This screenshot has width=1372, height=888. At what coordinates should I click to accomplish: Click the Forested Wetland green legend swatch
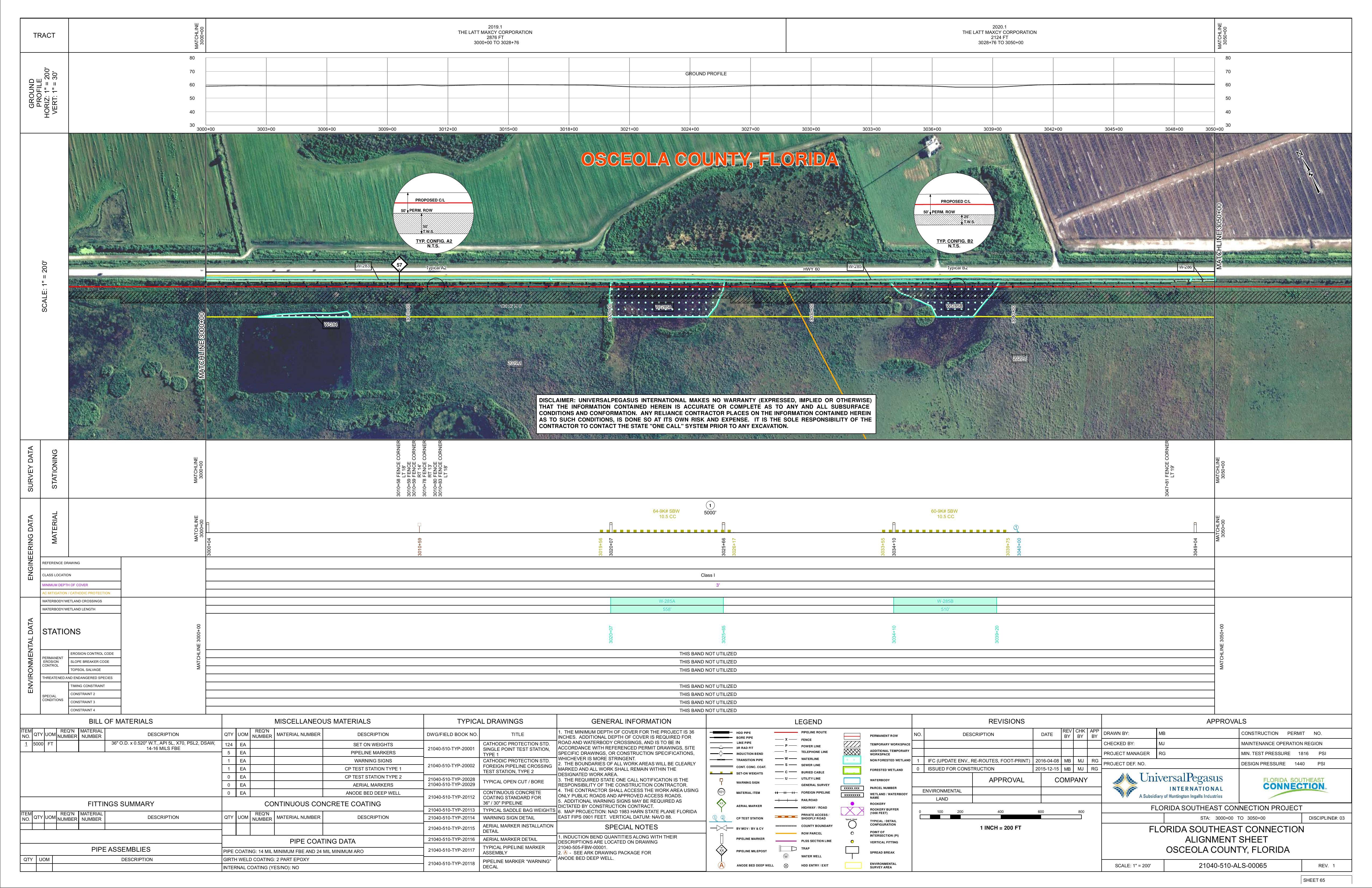coord(851,770)
